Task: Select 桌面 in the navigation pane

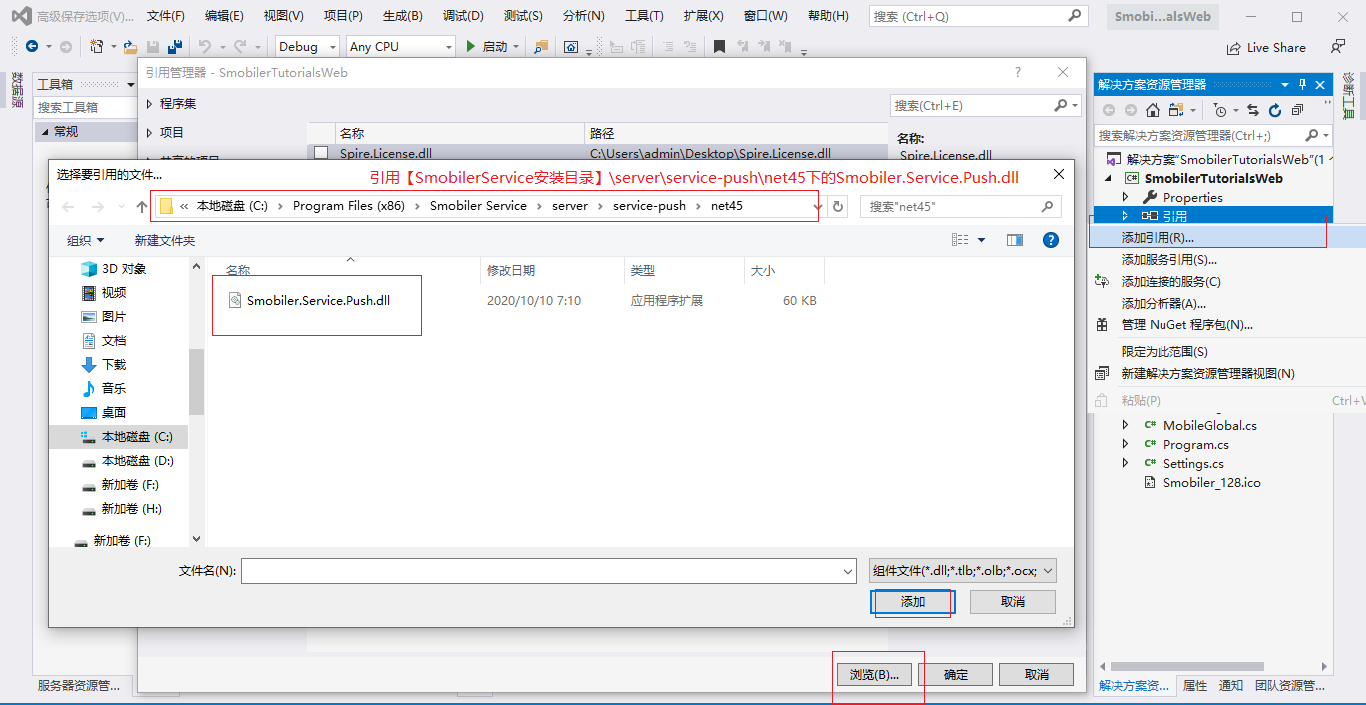Action: tap(114, 412)
